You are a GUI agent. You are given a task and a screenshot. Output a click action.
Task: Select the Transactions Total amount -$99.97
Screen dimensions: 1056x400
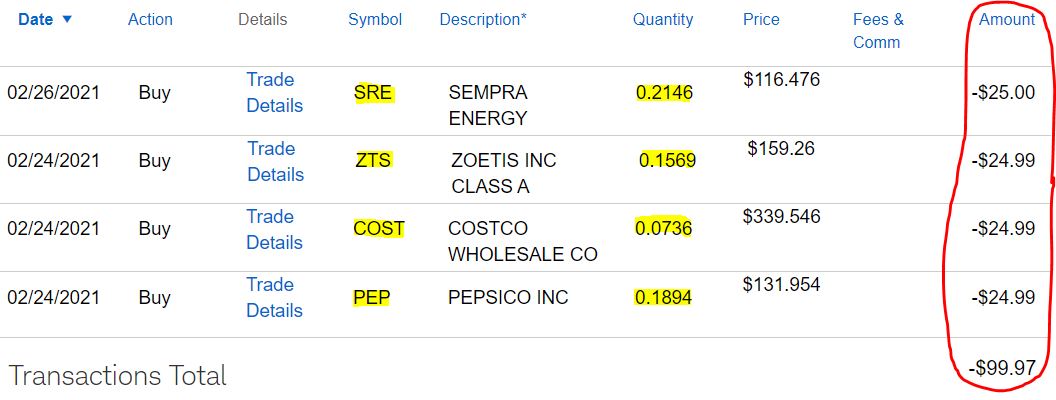tap(1001, 368)
